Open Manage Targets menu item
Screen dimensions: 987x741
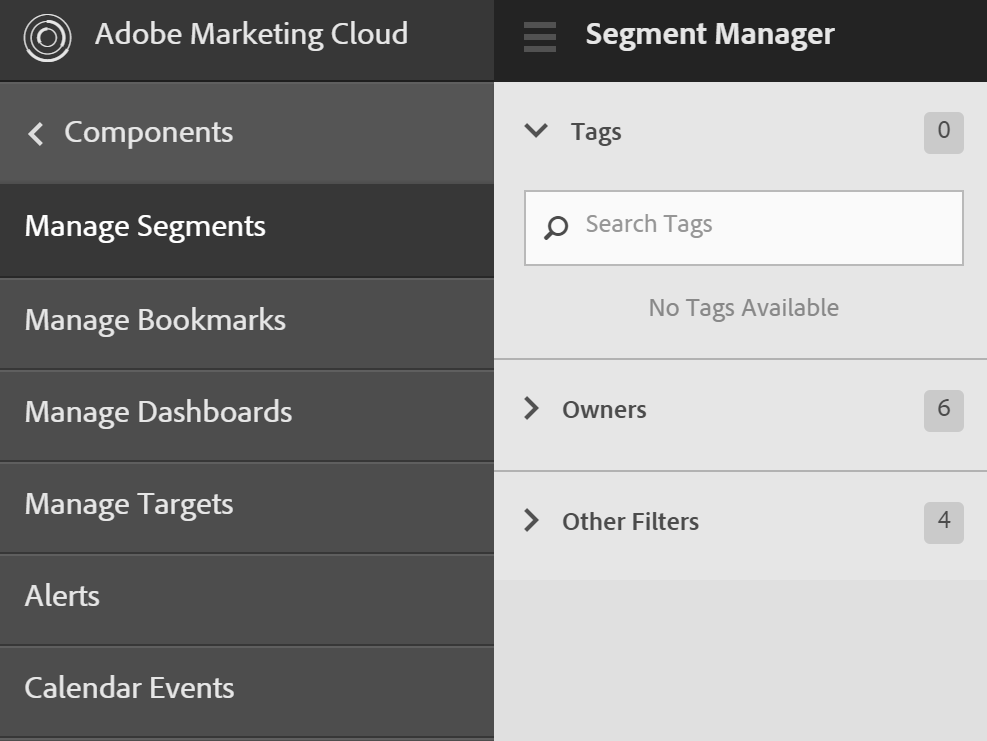(x=129, y=505)
